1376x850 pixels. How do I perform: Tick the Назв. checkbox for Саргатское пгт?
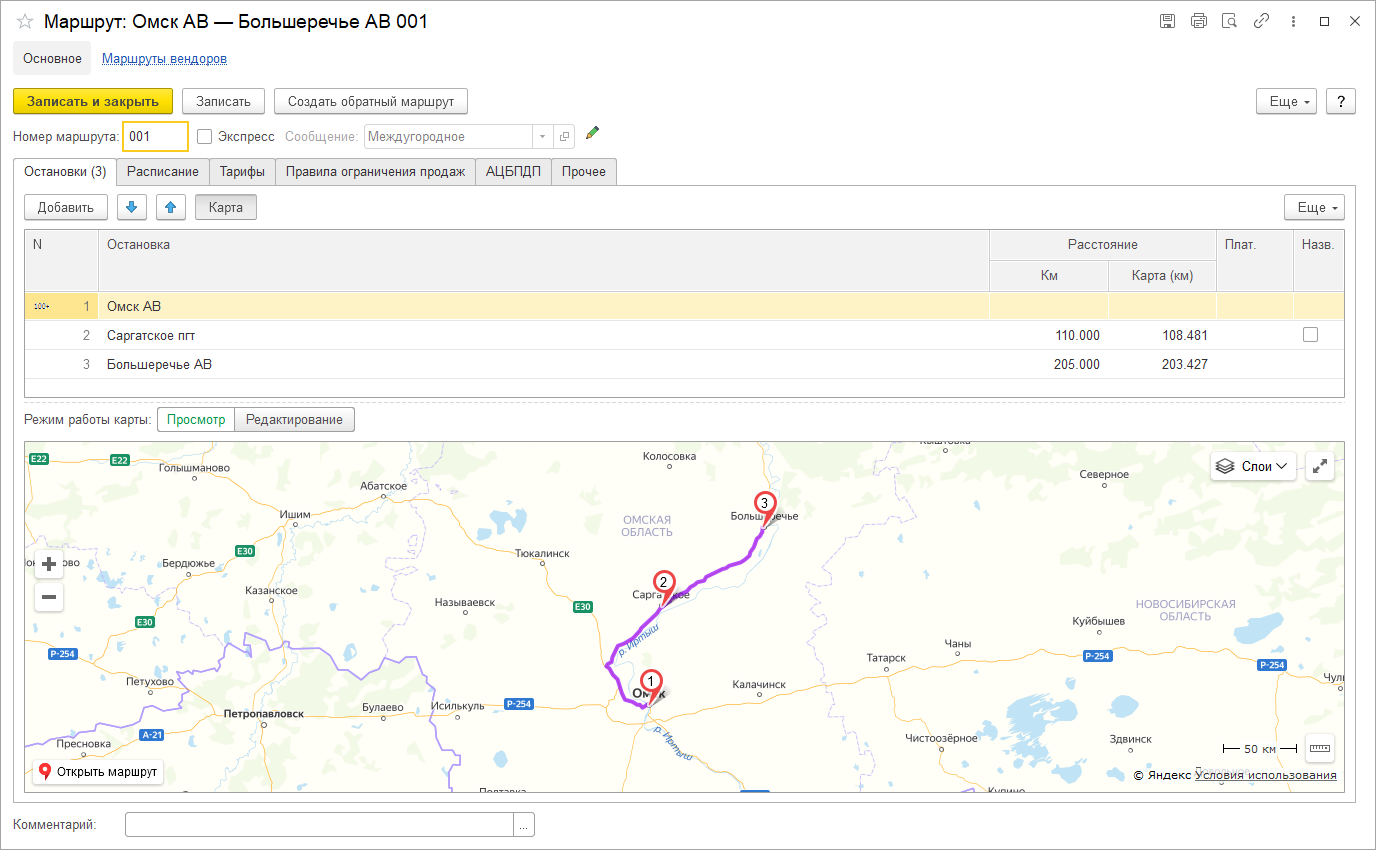pyautogui.click(x=1310, y=335)
